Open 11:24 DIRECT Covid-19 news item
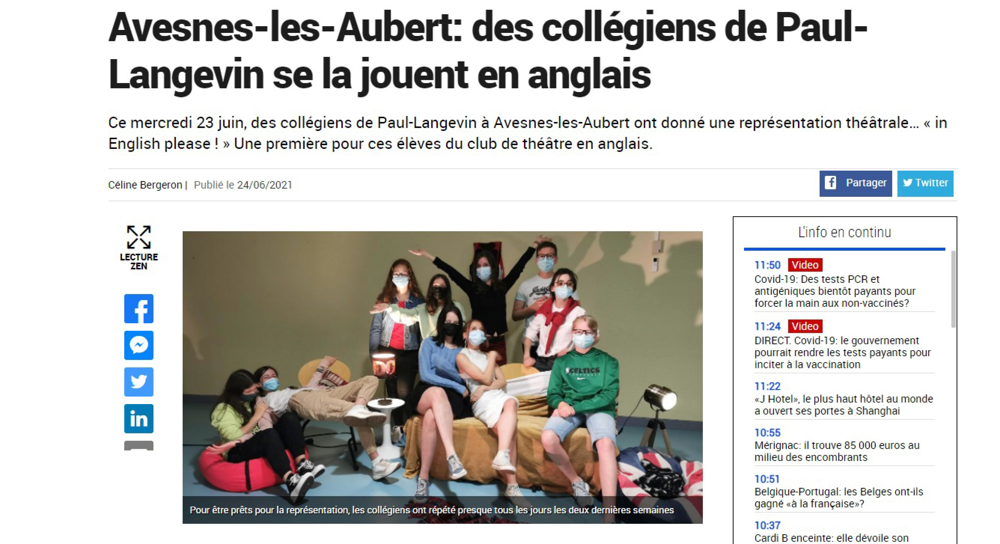Viewport: 1000px width, 544px height. [x=842, y=352]
